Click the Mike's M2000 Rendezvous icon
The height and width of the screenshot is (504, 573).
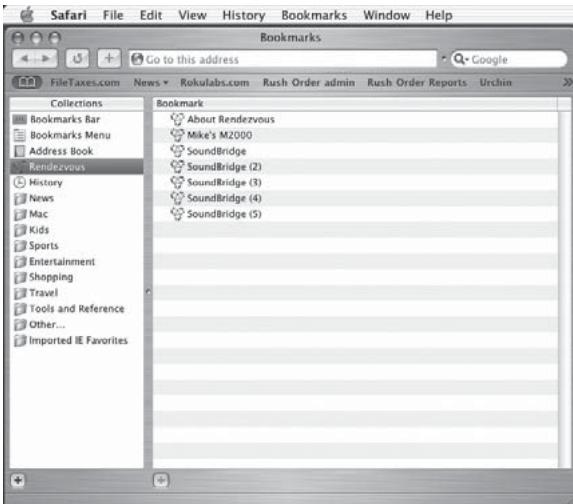(x=177, y=135)
